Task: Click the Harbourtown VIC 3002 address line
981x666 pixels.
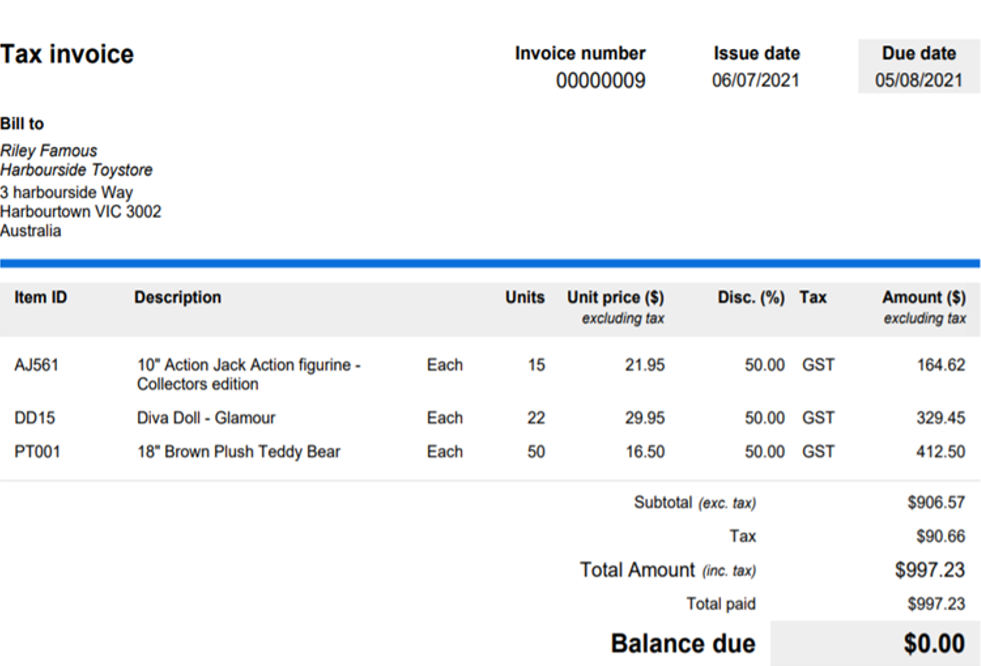Action: click(x=80, y=212)
